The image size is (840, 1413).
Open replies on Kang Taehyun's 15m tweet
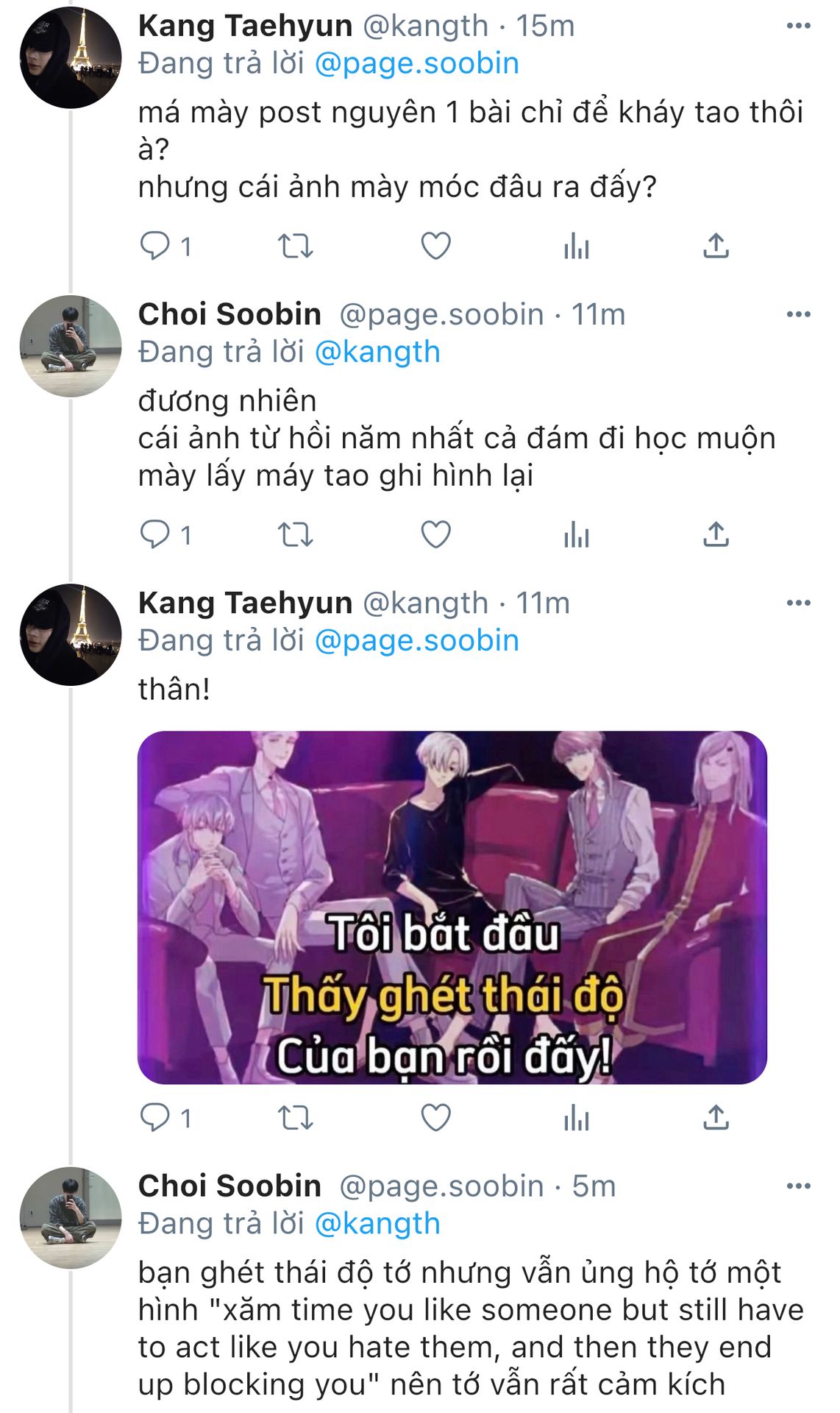pyautogui.click(x=165, y=246)
